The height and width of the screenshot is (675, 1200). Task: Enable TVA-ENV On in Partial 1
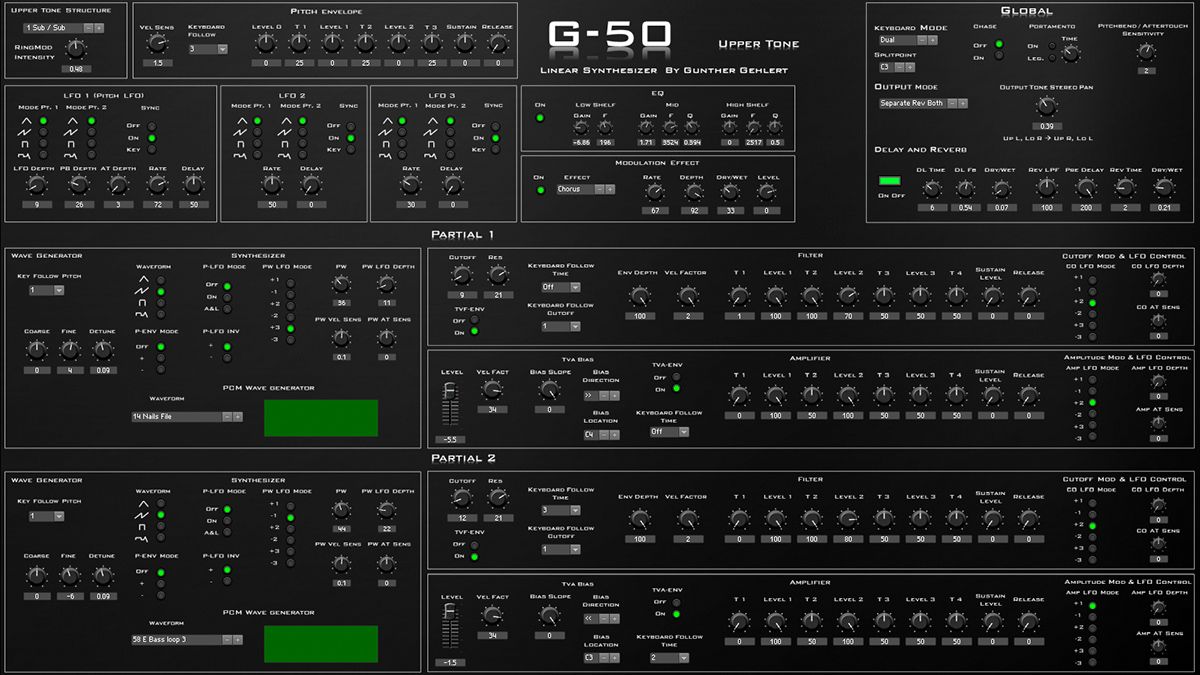click(x=676, y=388)
